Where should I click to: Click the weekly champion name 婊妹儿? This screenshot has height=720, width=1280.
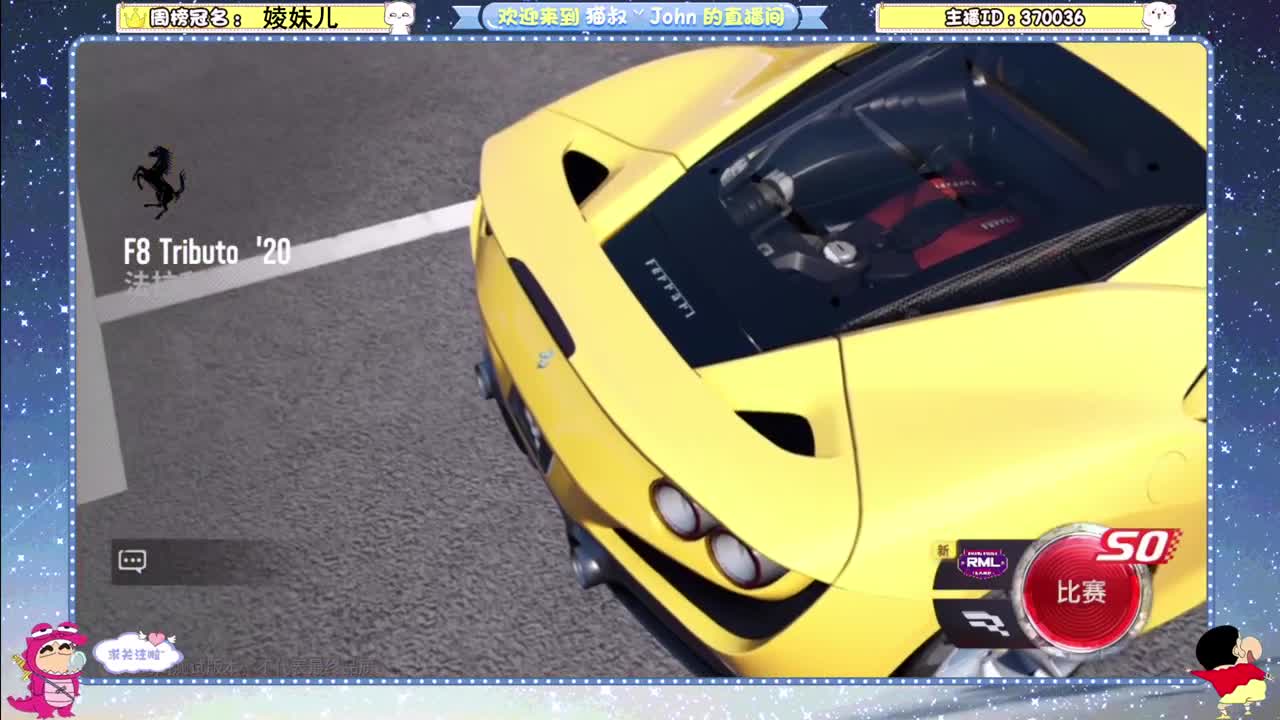[x=300, y=18]
